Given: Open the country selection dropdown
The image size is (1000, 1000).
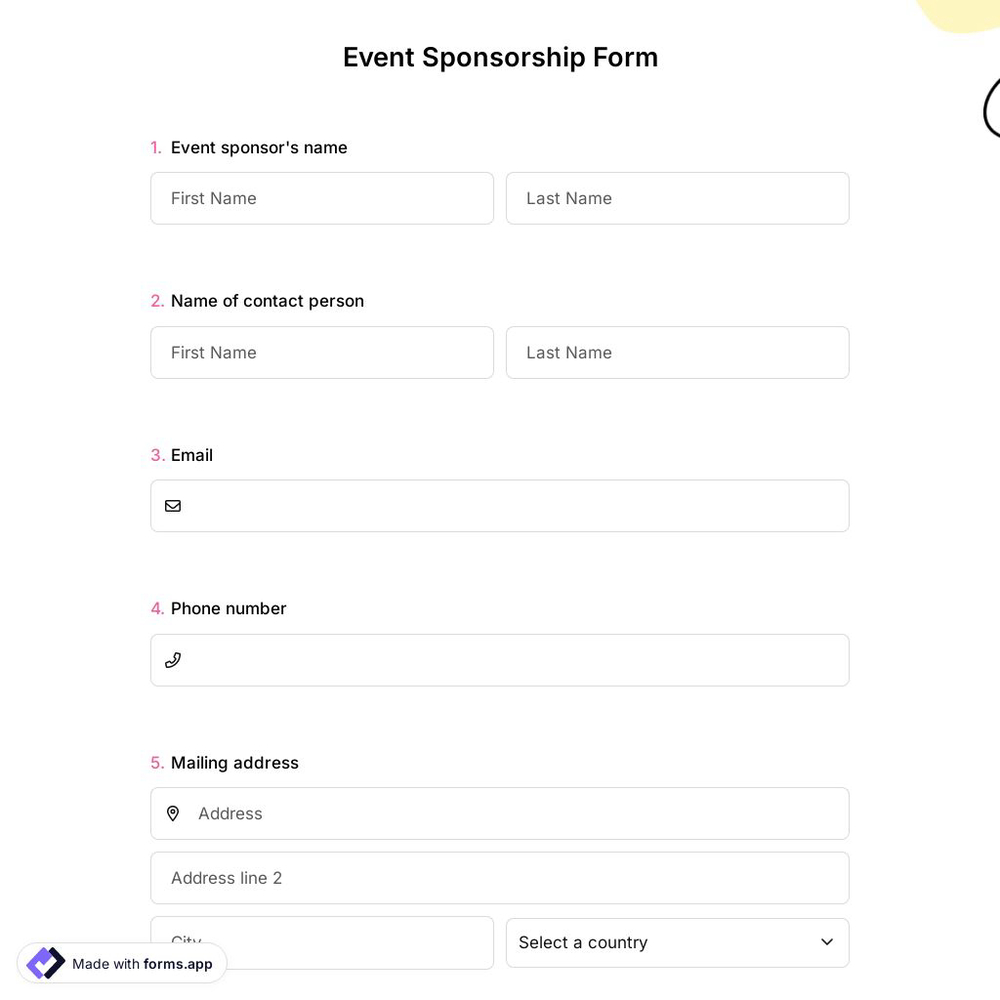Looking at the screenshot, I should tap(677, 942).
